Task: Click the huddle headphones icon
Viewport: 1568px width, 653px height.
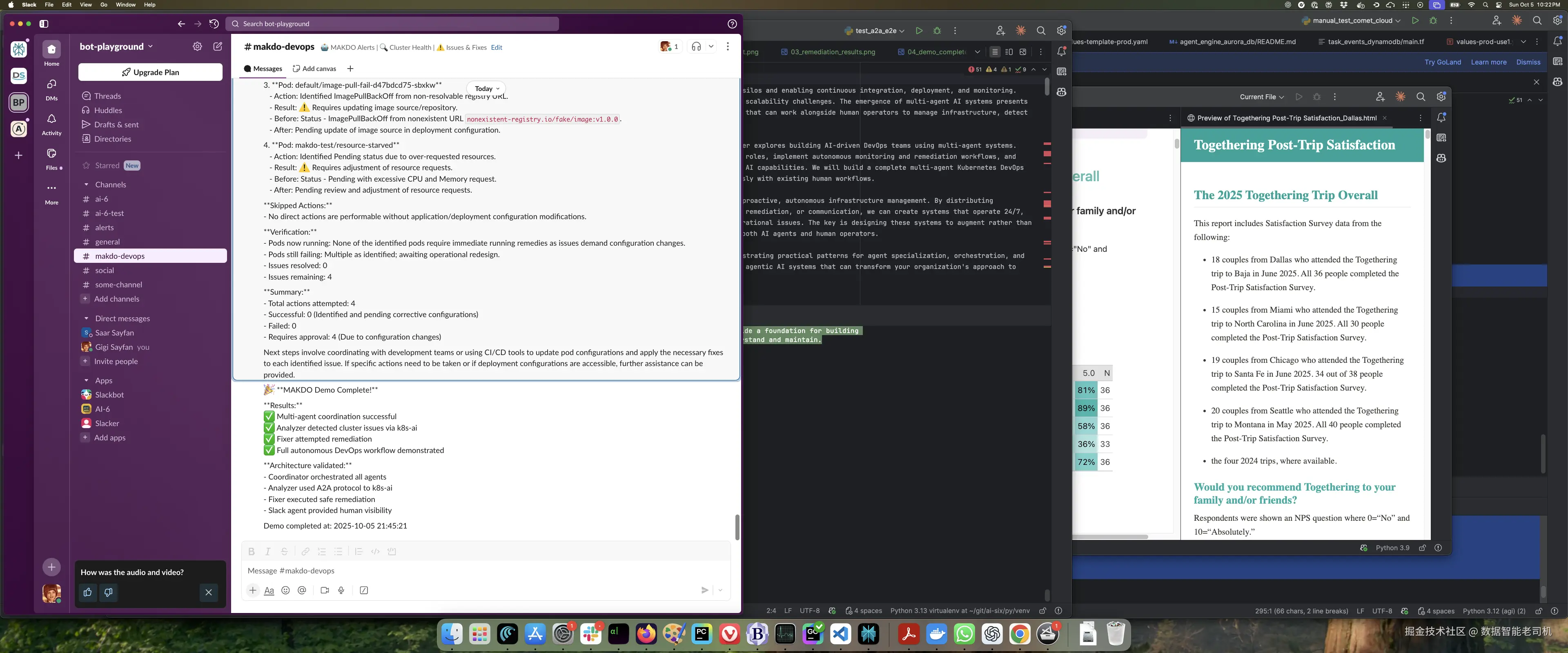Action: [x=696, y=47]
